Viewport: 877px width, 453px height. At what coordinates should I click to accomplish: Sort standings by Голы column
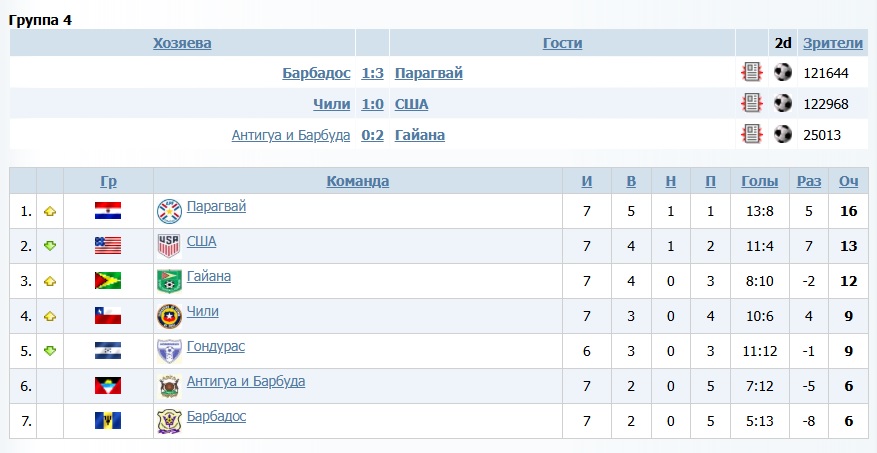[x=760, y=181]
